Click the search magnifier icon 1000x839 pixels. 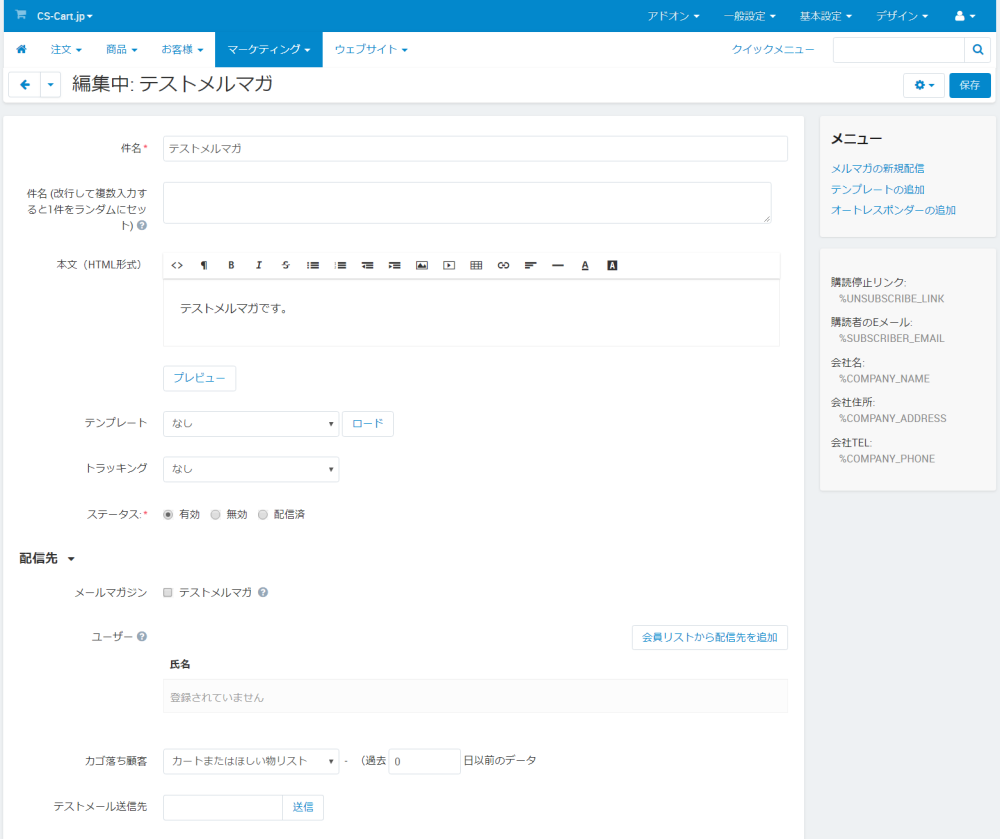tap(978, 50)
